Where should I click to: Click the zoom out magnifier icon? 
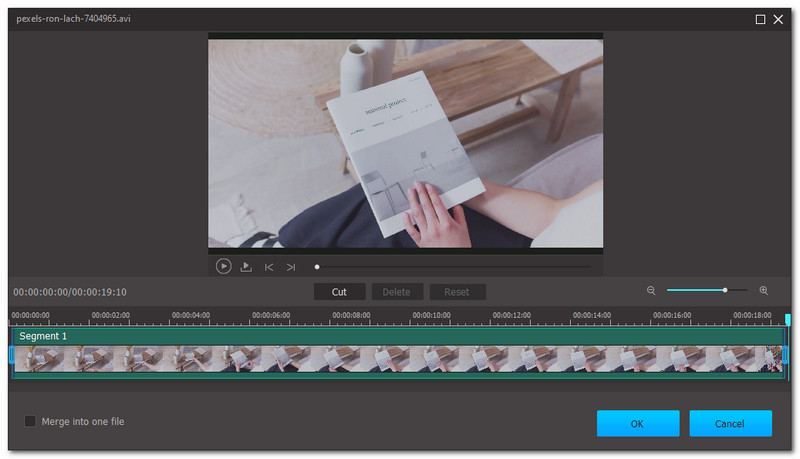pyautogui.click(x=651, y=291)
